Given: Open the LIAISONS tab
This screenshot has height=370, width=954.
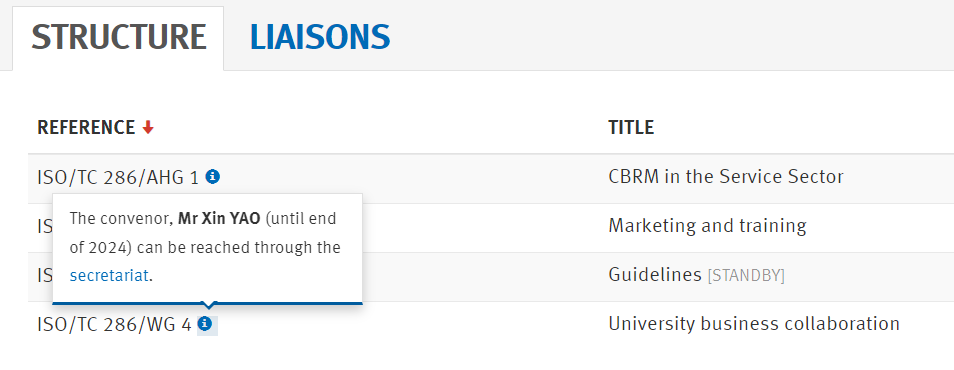Looking at the screenshot, I should [319, 37].
